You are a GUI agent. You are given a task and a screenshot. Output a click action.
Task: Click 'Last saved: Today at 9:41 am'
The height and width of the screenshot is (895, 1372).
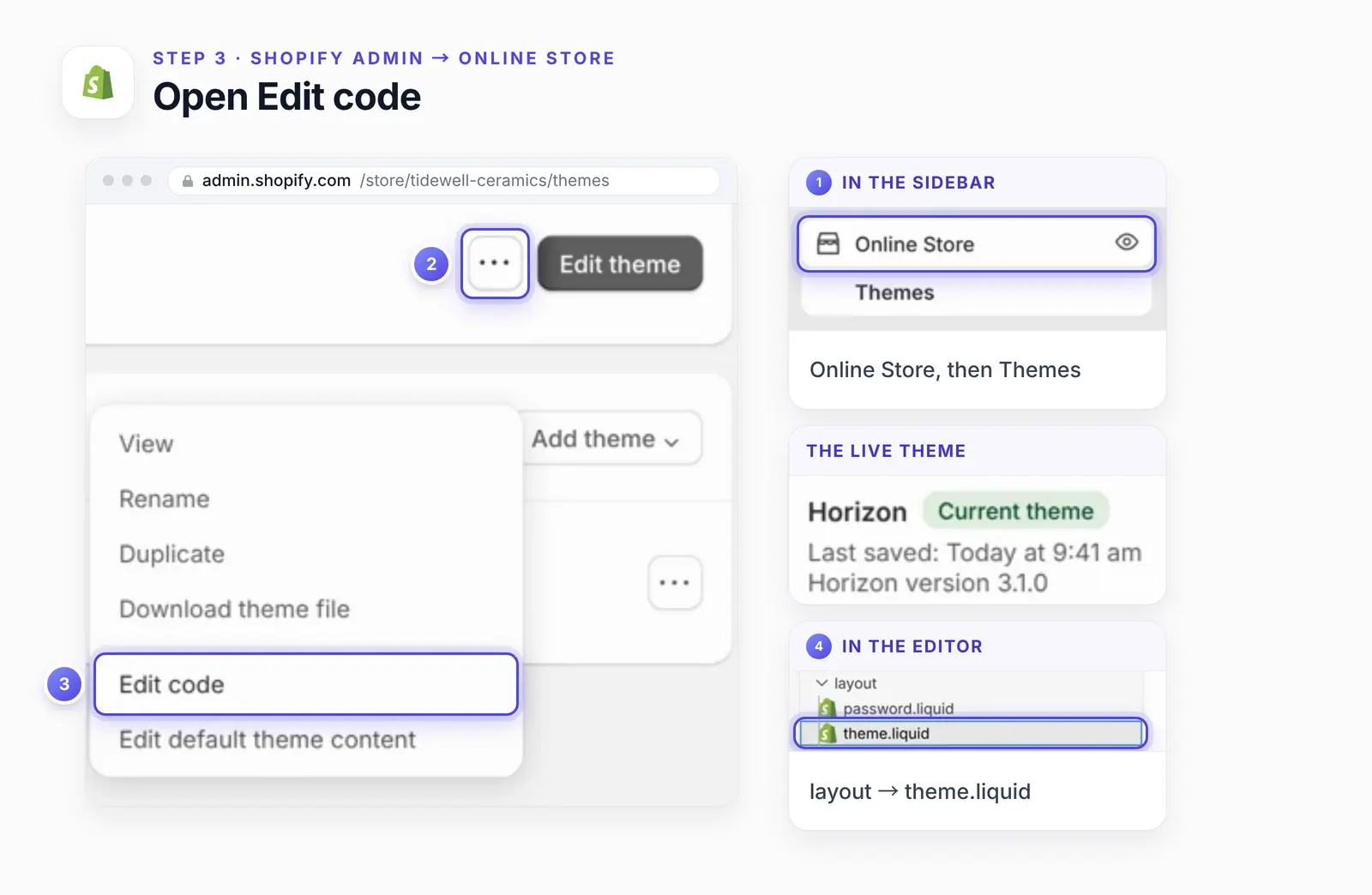click(x=975, y=553)
